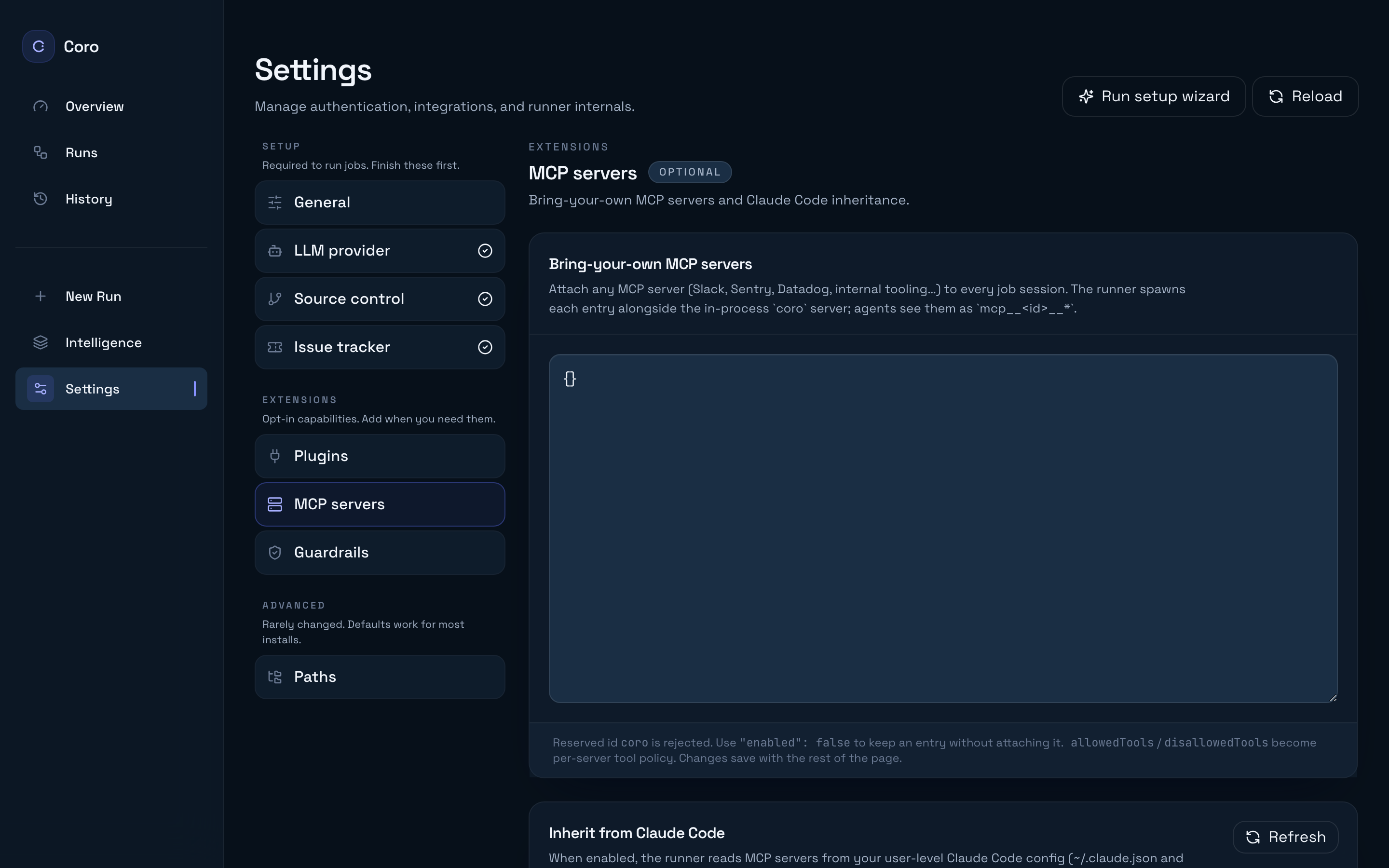Open History from the sidebar

click(111, 199)
